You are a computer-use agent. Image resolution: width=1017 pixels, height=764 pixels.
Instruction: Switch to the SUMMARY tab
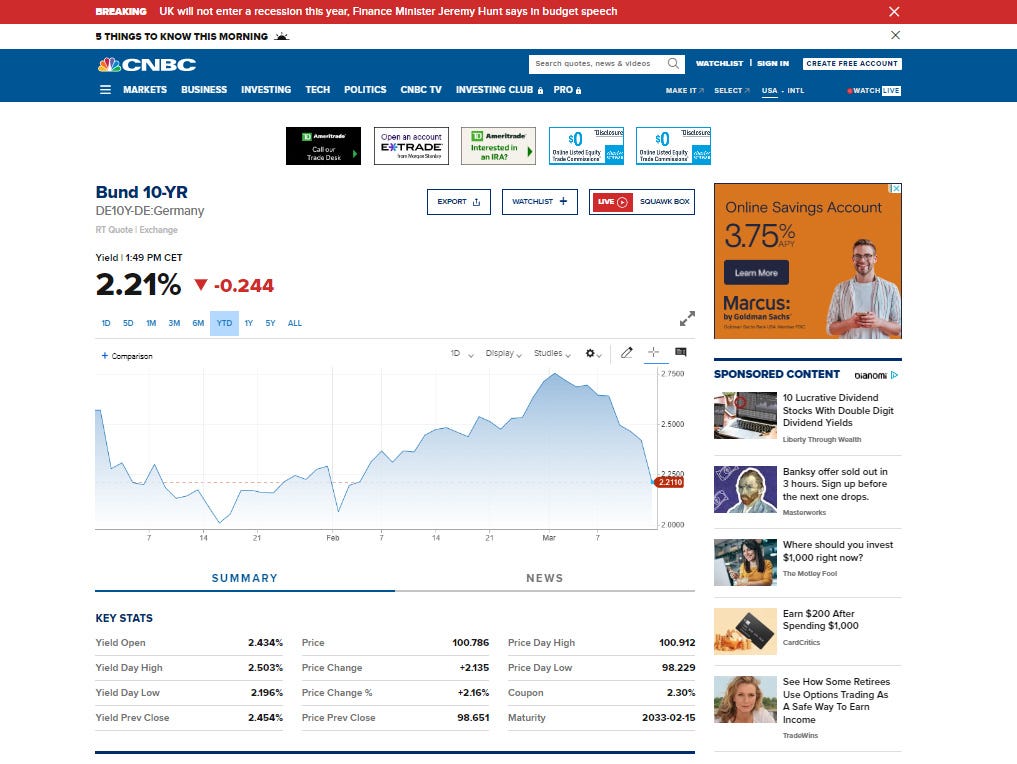pyautogui.click(x=245, y=578)
